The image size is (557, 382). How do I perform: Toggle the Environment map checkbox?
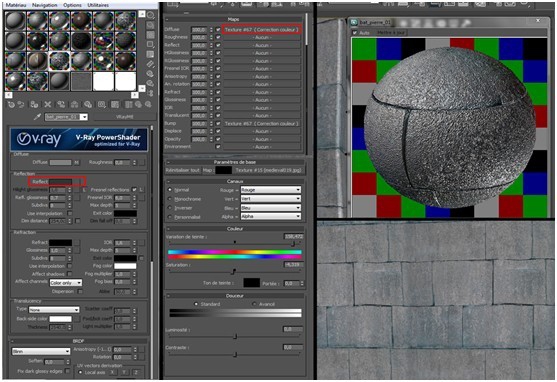218,147
